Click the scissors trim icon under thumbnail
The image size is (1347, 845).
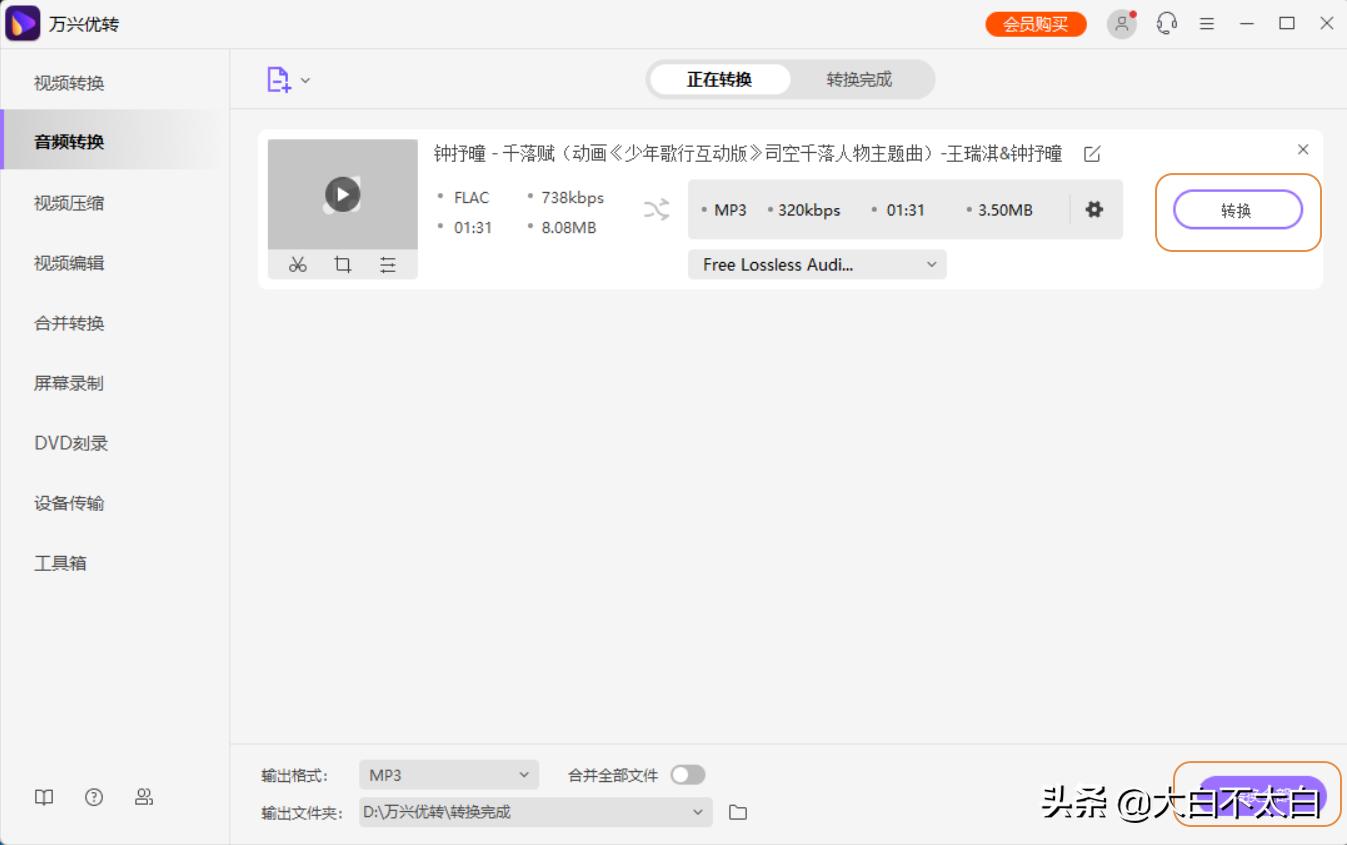pos(297,265)
